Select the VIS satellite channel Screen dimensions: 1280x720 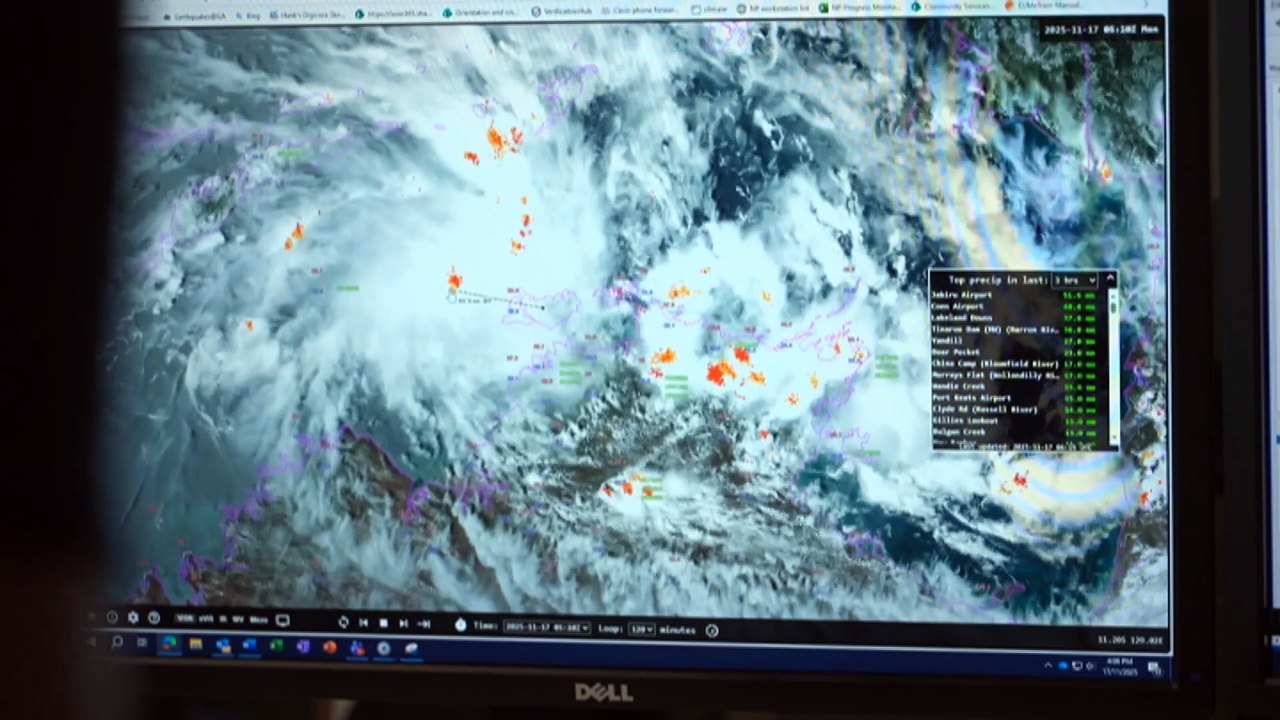[x=183, y=619]
